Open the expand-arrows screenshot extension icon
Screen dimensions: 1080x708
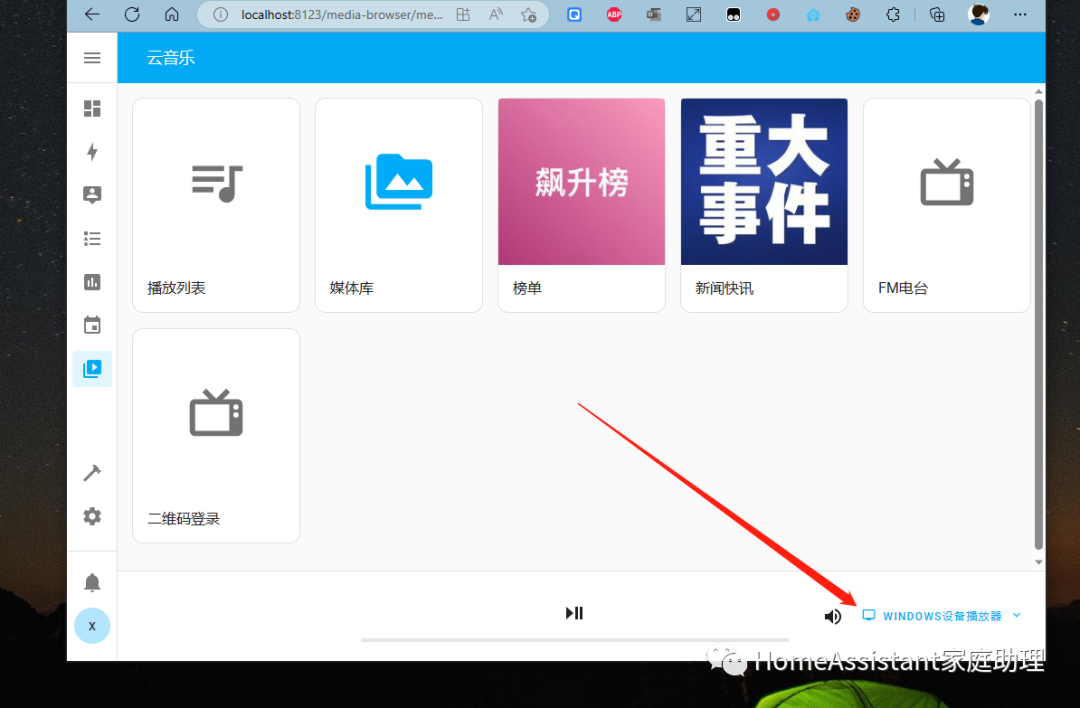coord(694,14)
